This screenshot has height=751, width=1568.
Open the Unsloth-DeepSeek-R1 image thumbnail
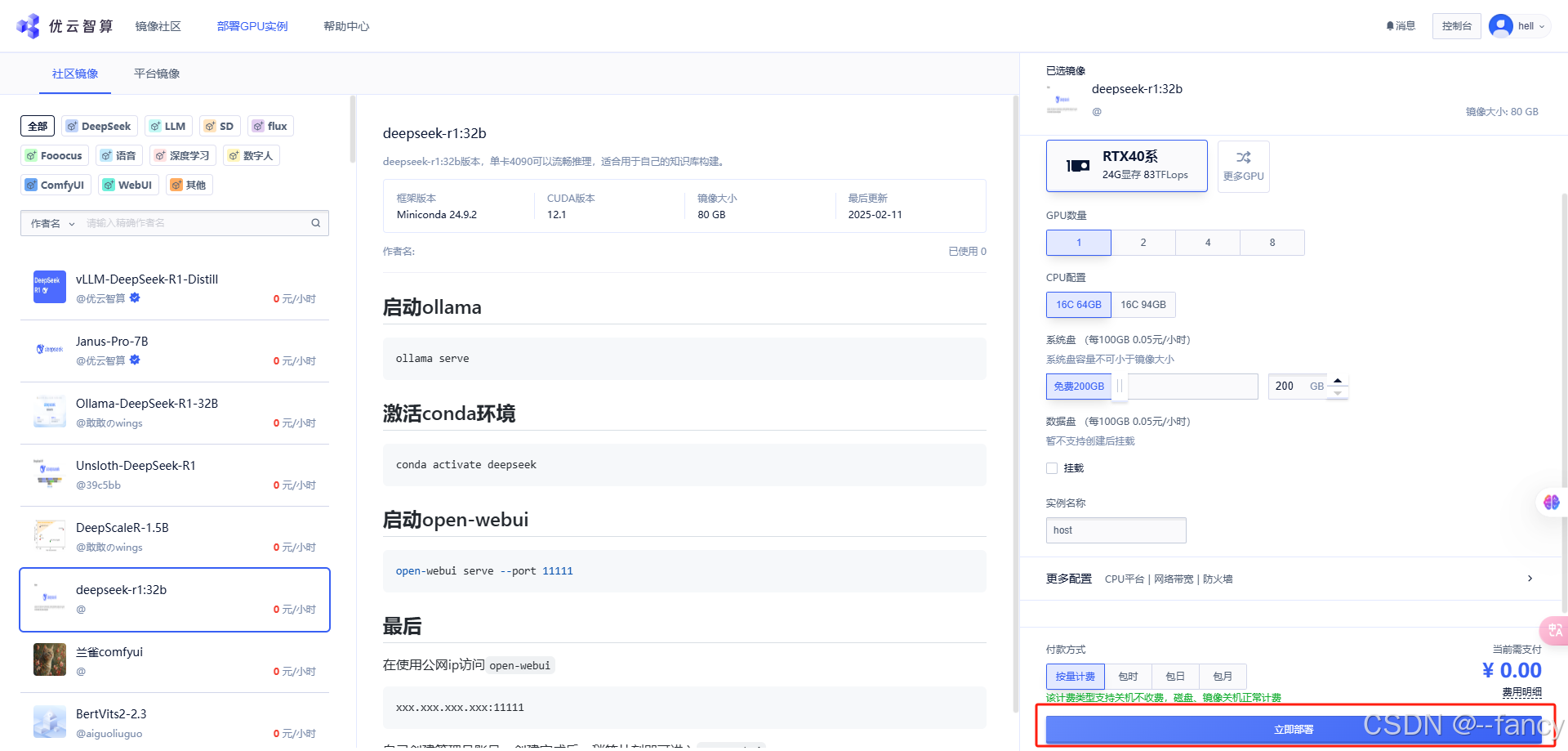(50, 473)
